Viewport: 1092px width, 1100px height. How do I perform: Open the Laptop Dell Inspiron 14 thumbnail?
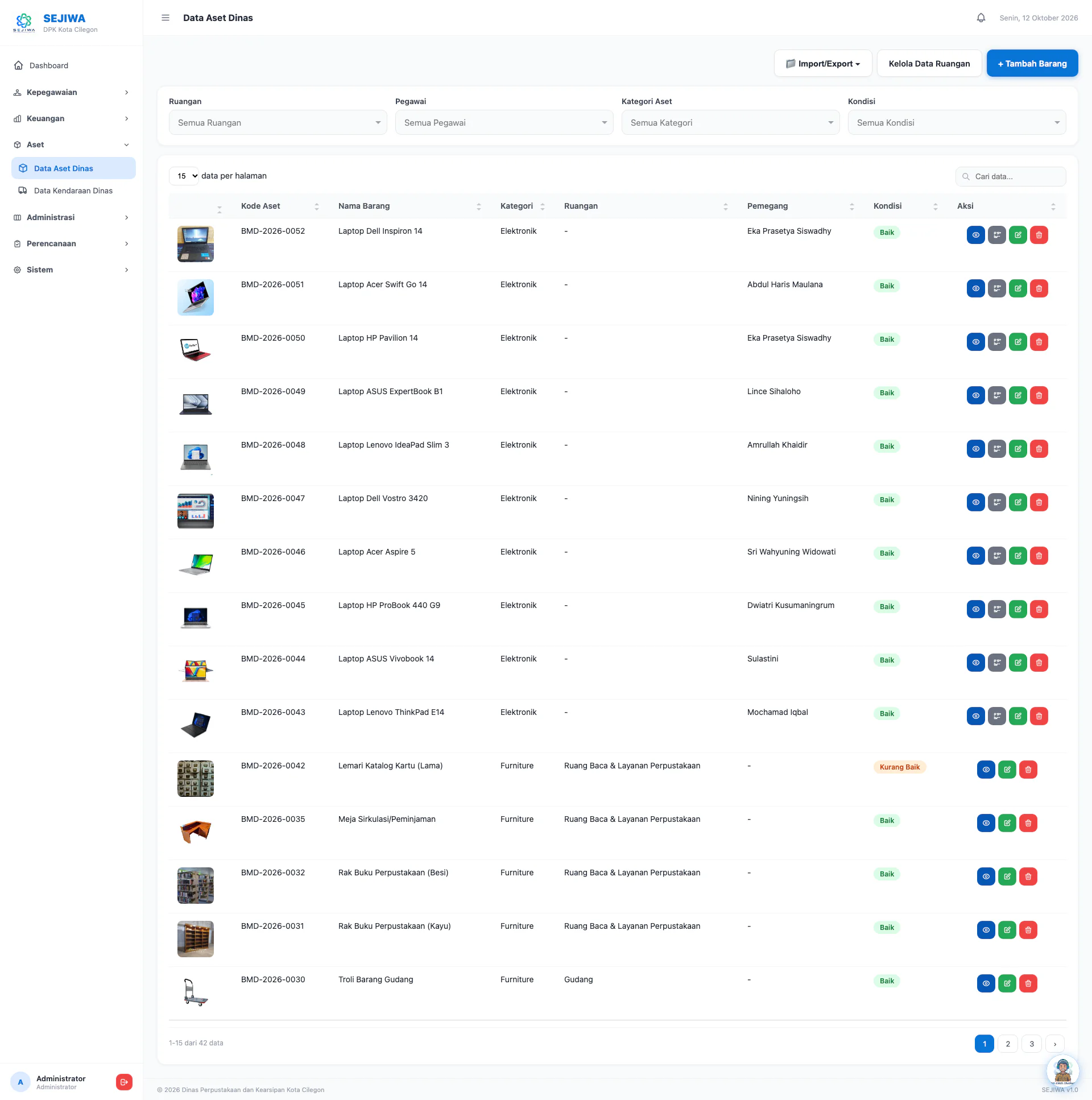[195, 243]
